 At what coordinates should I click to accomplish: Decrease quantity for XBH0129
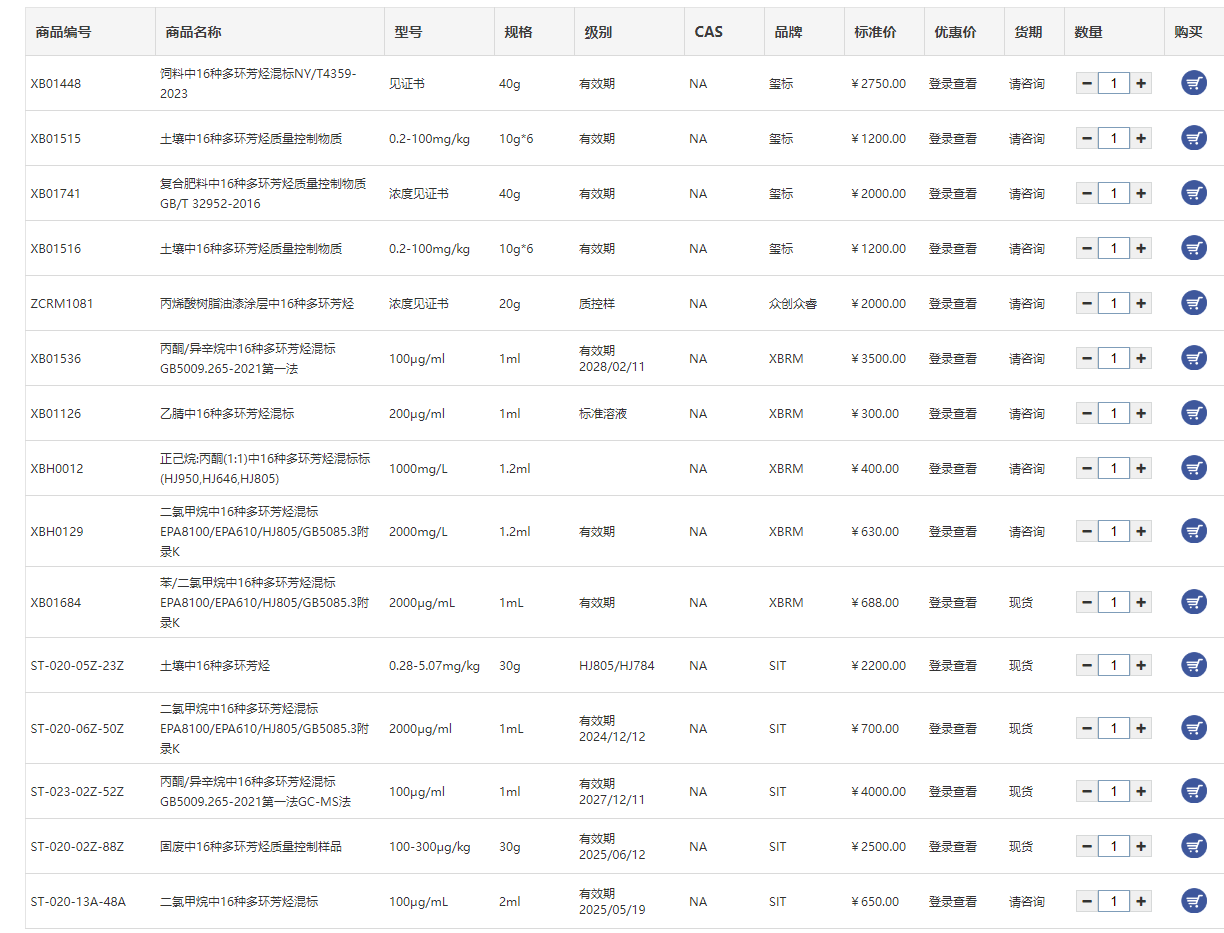(1087, 531)
